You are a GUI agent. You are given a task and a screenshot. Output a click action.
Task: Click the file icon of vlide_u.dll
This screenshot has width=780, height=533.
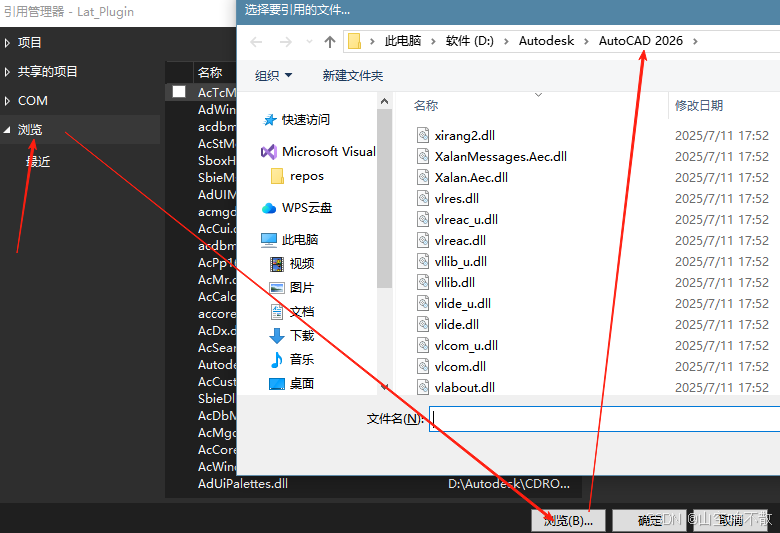click(423, 303)
